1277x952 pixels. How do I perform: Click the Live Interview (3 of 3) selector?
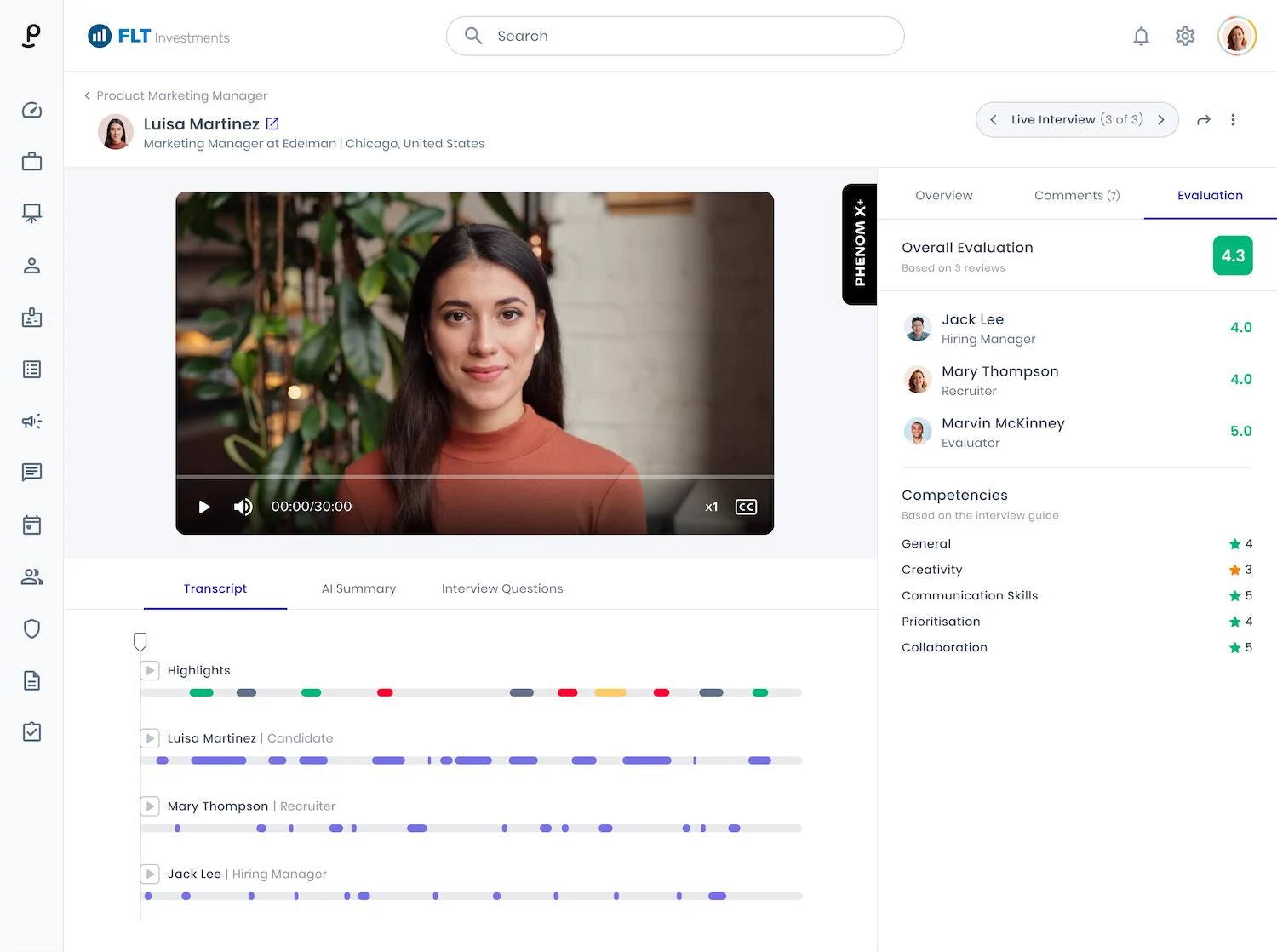point(1077,120)
